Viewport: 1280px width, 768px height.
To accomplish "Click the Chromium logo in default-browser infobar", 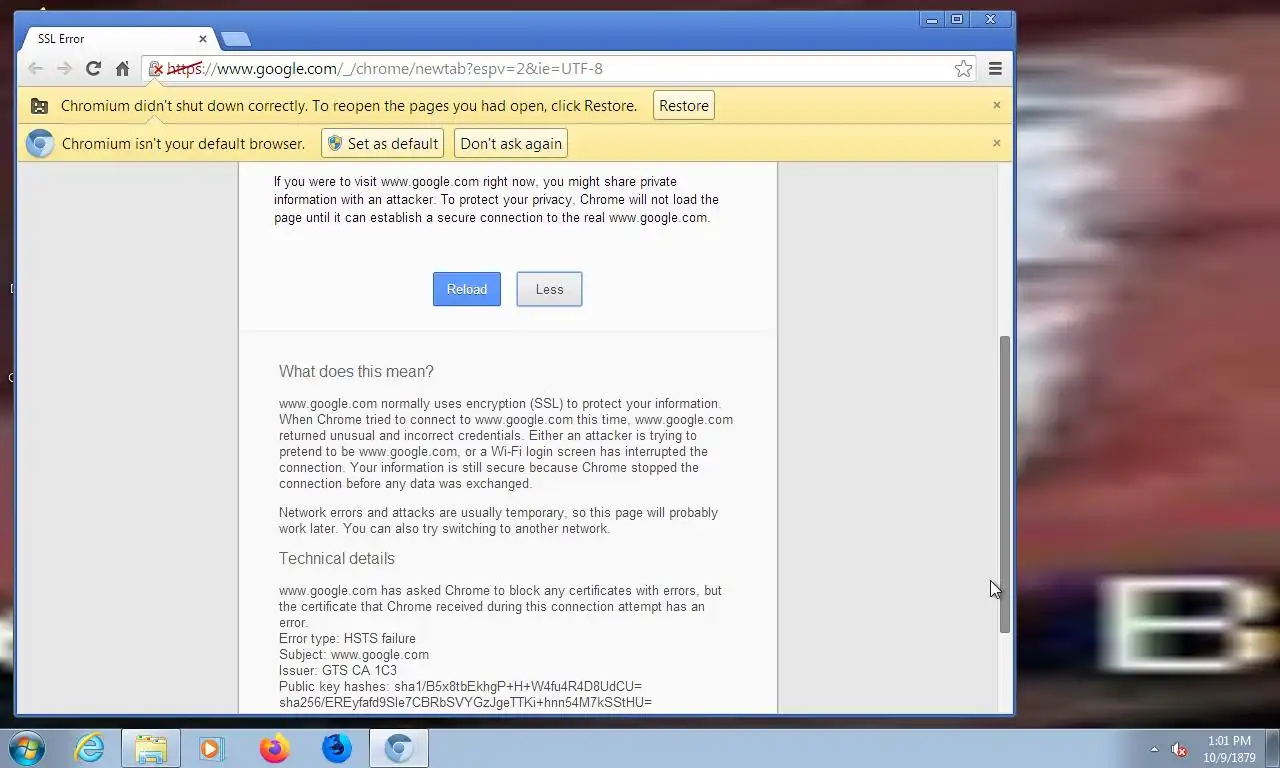I will click(x=40, y=144).
